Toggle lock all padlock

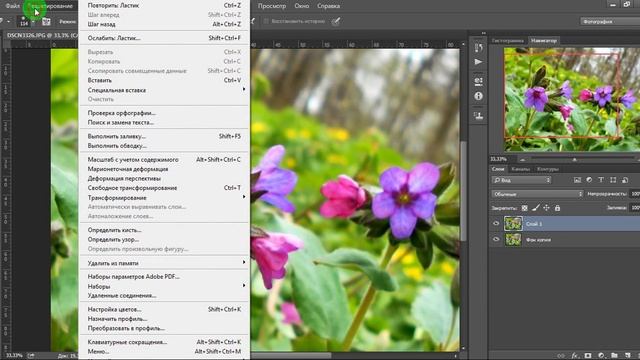tap(557, 208)
